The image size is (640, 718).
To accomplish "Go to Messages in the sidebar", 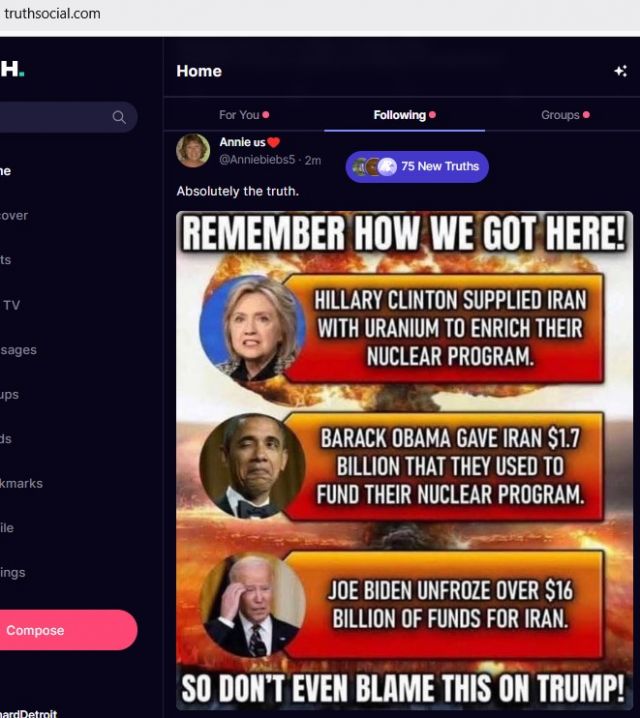I will 18,350.
